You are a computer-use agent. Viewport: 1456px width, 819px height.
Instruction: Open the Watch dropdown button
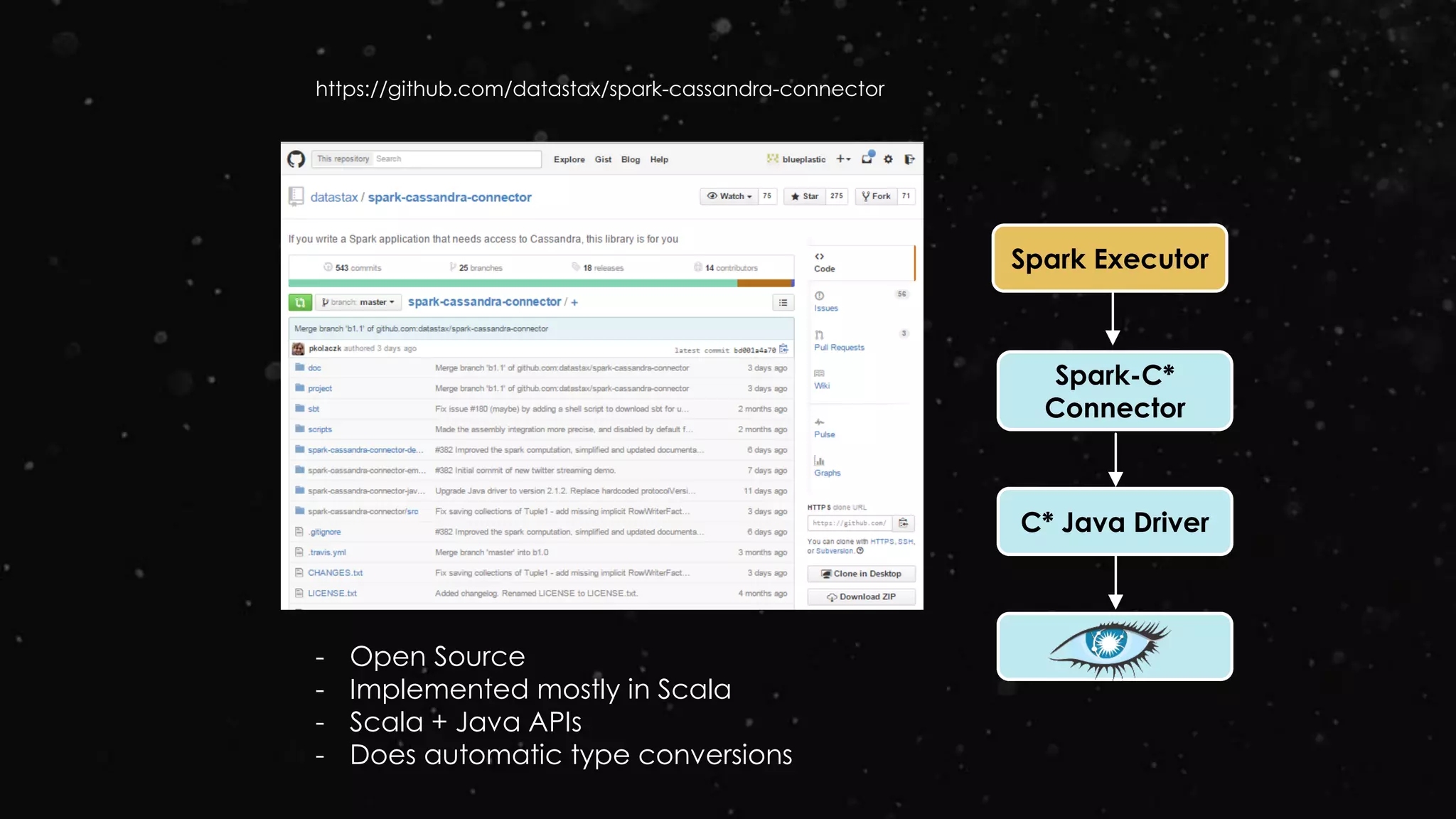729,196
